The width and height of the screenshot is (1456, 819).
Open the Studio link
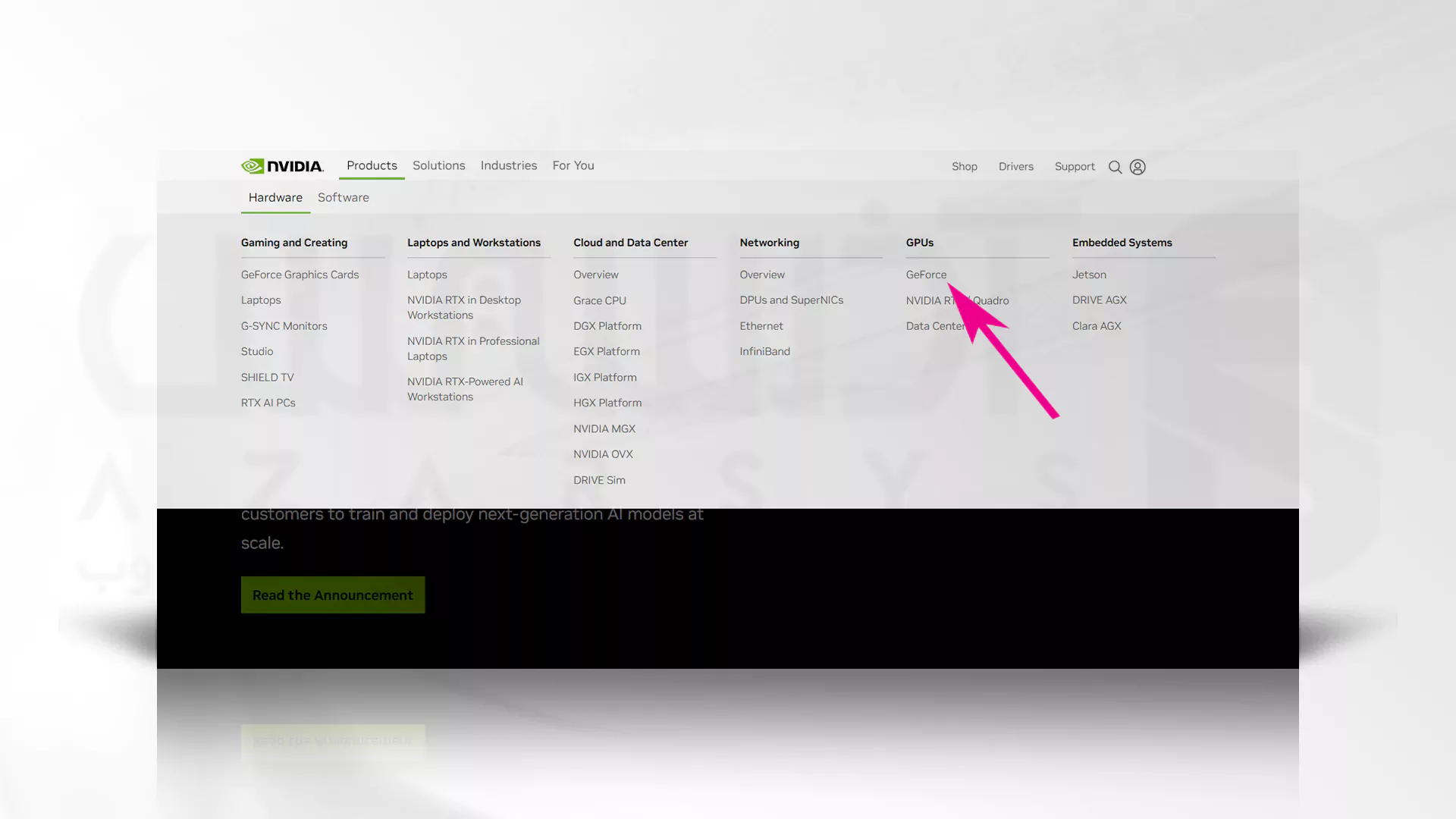(257, 351)
